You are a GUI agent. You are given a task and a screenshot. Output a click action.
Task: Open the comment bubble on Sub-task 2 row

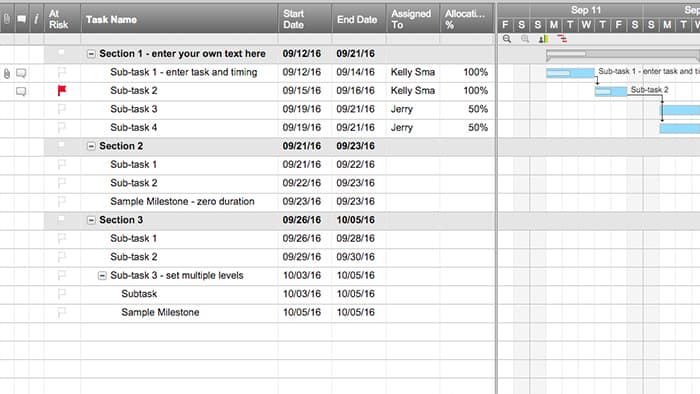click(21, 91)
